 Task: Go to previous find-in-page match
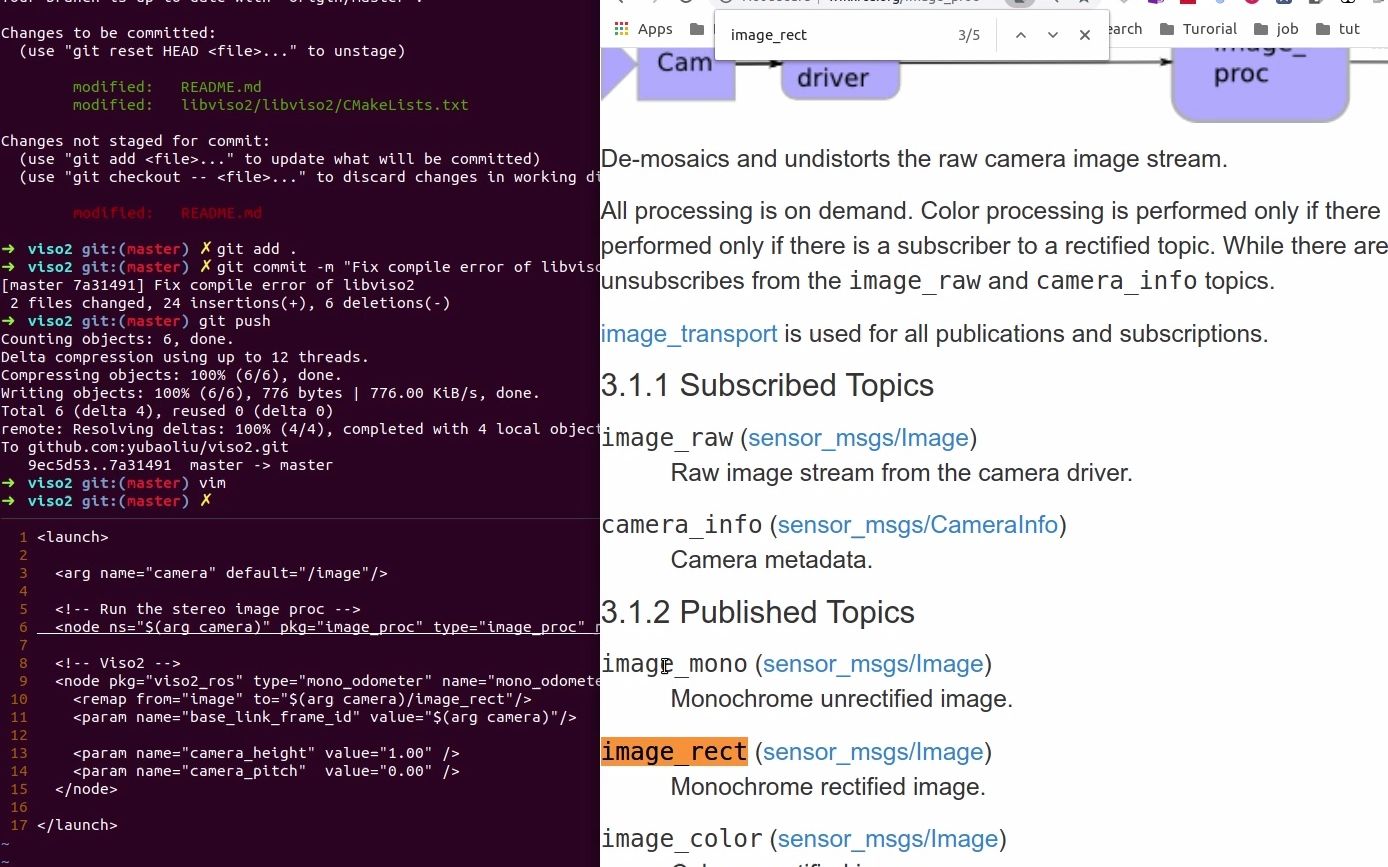click(1020, 35)
